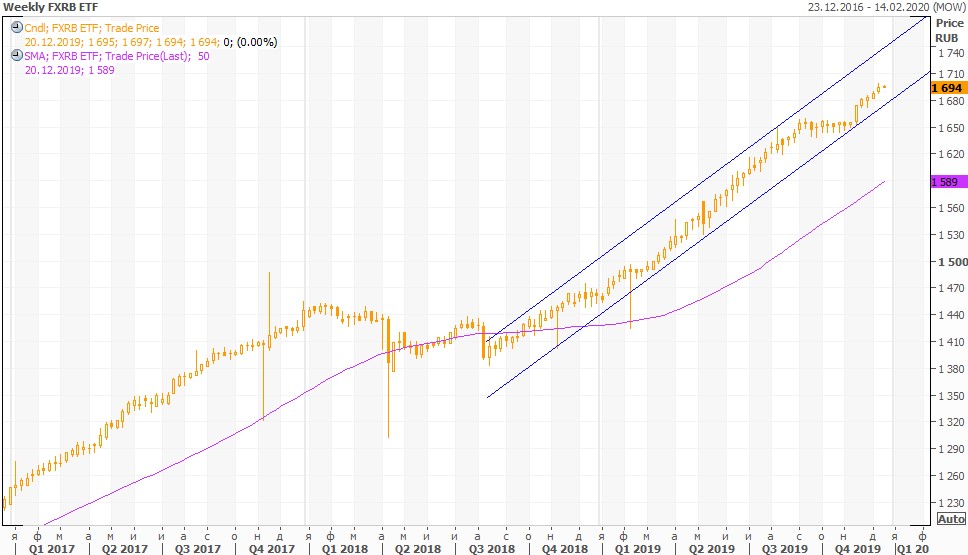Image resolution: width=968 pixels, height=555 pixels.
Task: Click the Auto scale button
Action: pyautogui.click(x=949, y=519)
